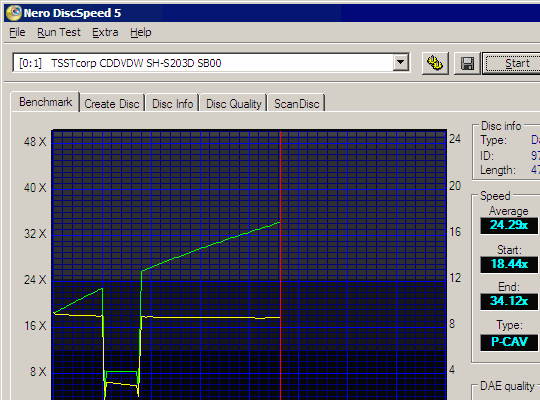Screen dimensions: 540x400
Task: Click the 48 X axis label
Action: (x=35, y=142)
